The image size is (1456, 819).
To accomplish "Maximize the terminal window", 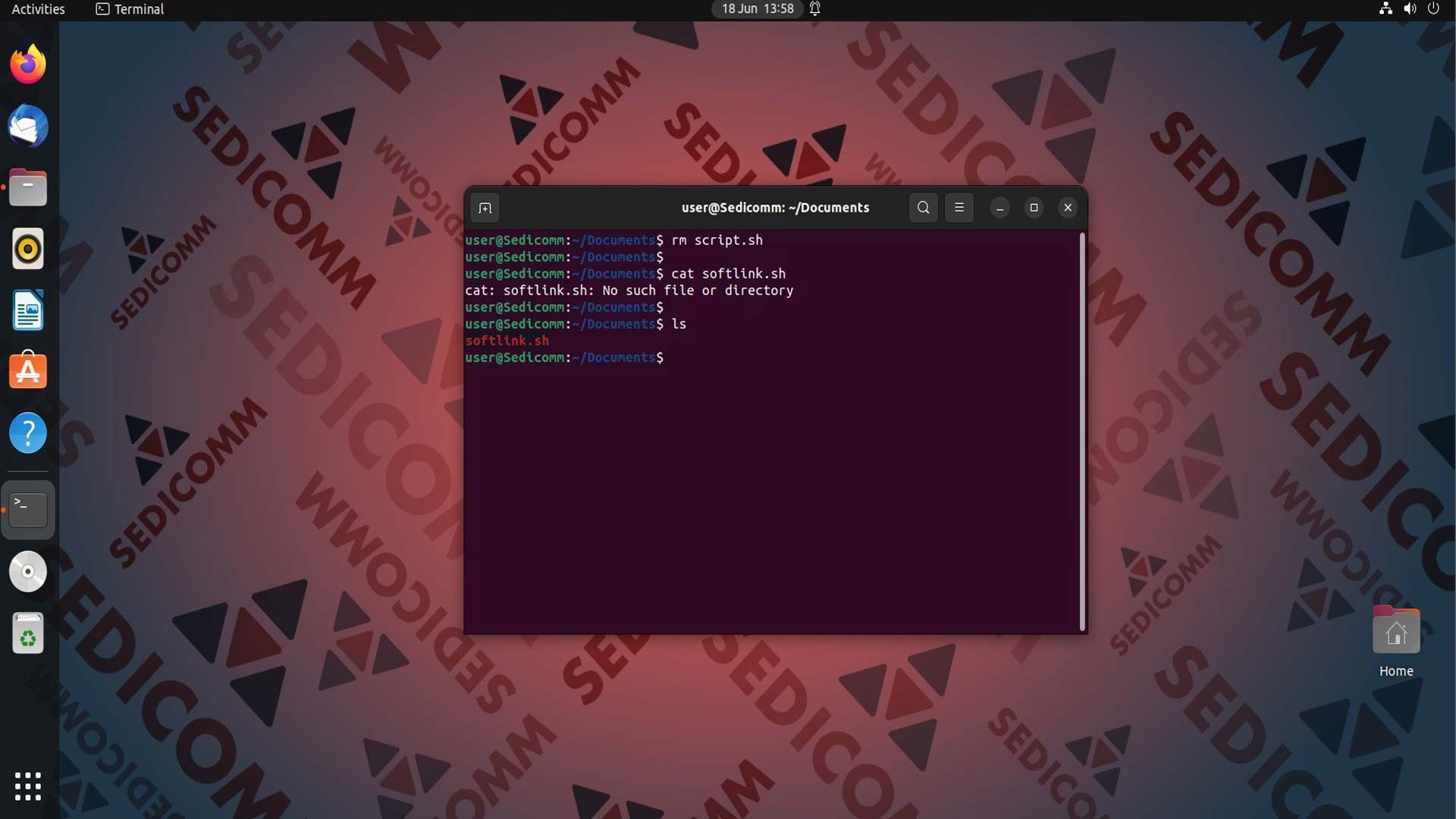I will coord(1034,208).
